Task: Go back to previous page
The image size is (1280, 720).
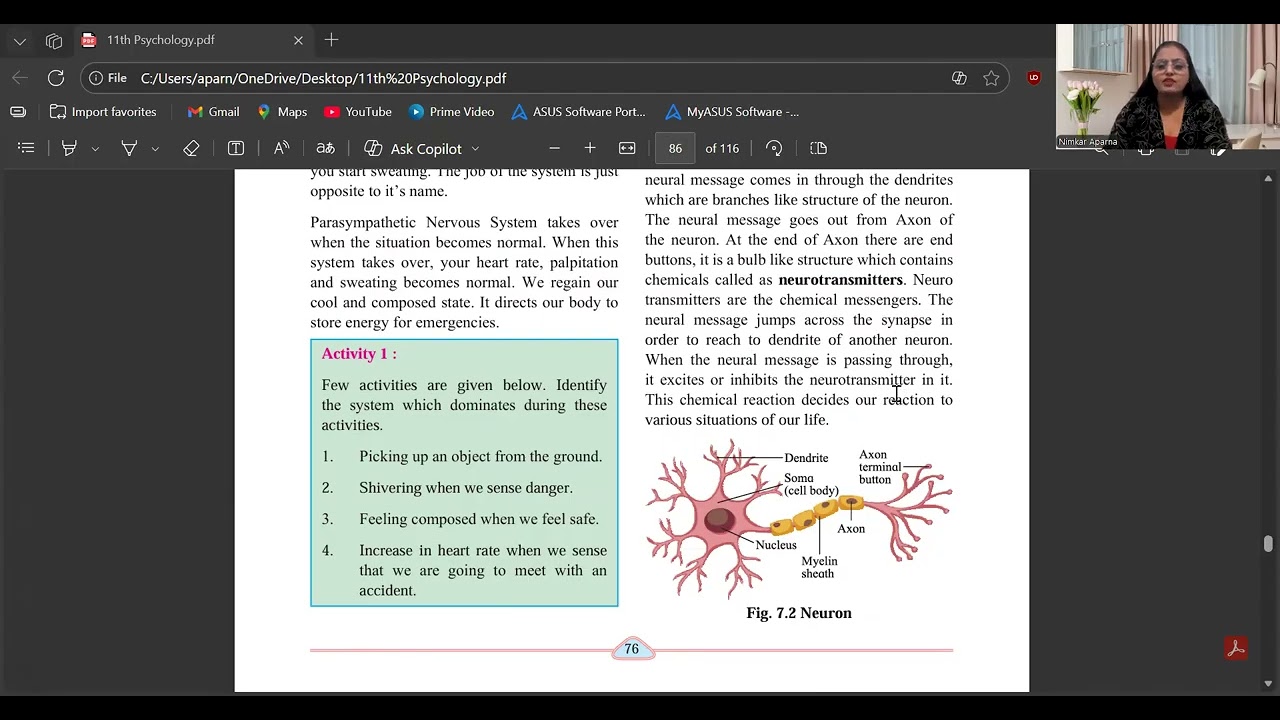Action: (x=20, y=78)
